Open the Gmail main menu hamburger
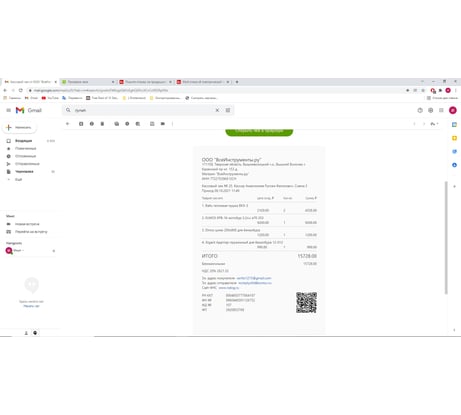461x415 pixels. click(9, 110)
